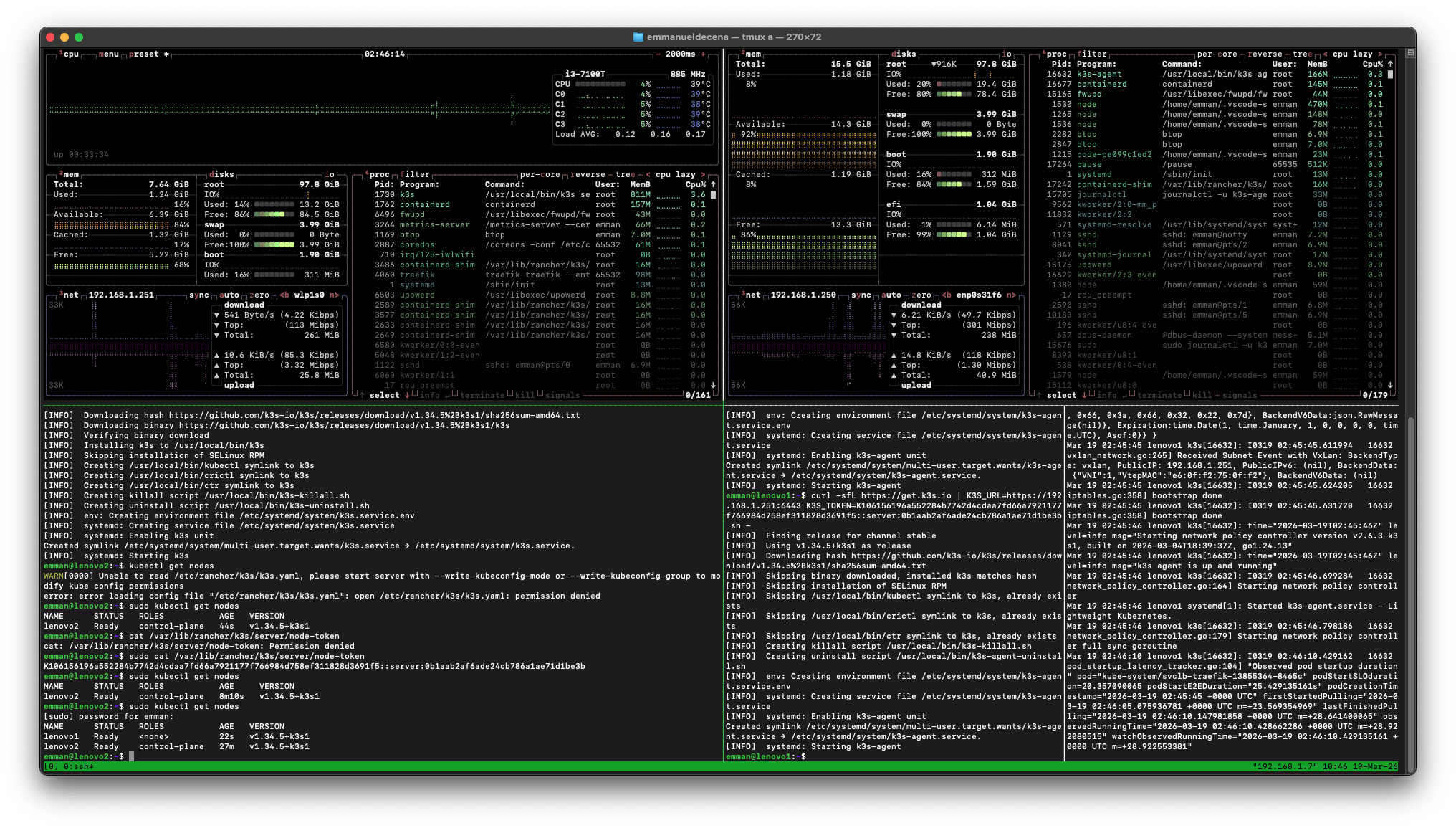The height and width of the screenshot is (828, 1456).
Task: Open the process filter in the left btop
Action: [x=415, y=174]
